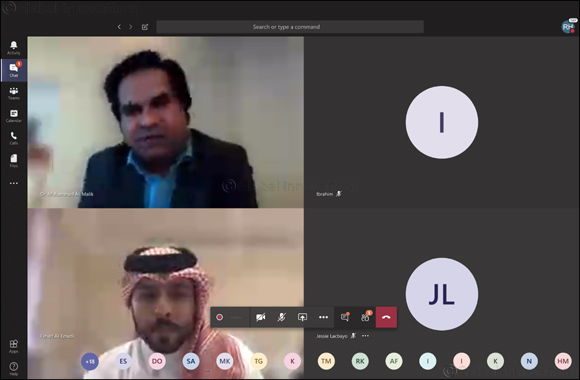Image resolution: width=580 pixels, height=380 pixels.
Task: Click the muted mic icon beside Ibrahim
Action: (339, 194)
